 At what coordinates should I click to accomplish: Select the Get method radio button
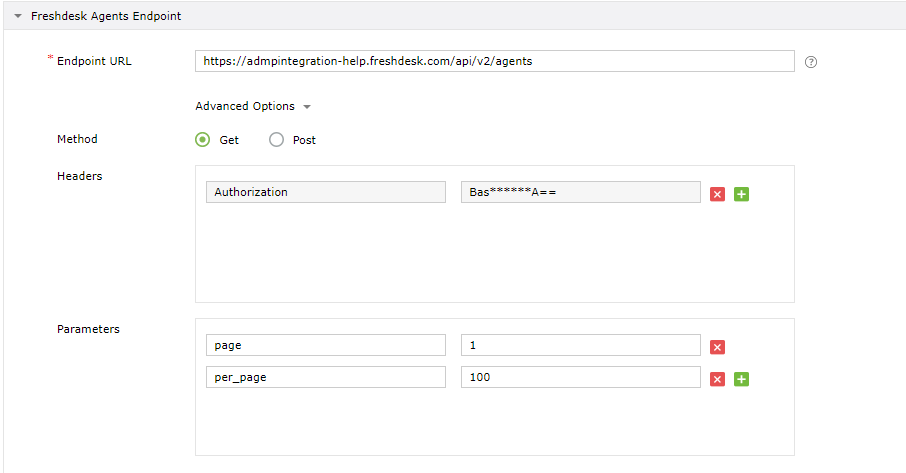[x=203, y=140]
